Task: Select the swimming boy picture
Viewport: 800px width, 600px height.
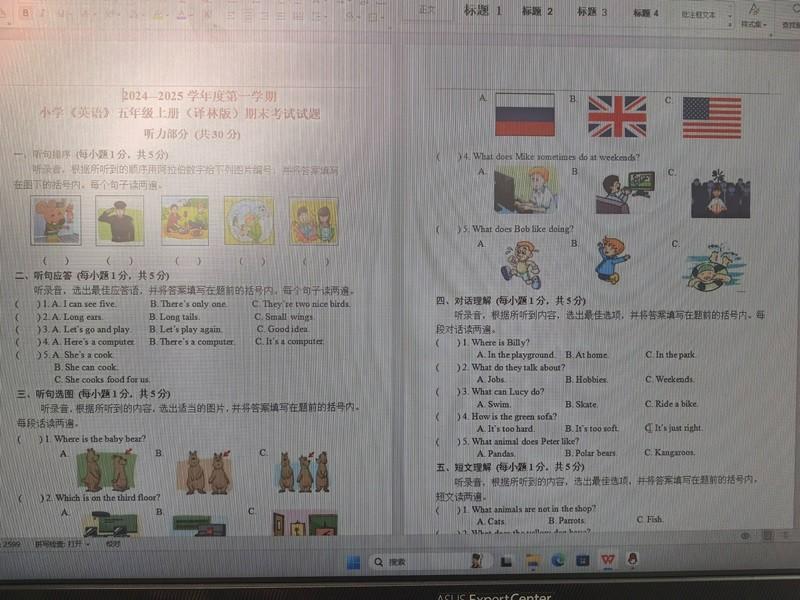Action: point(715,269)
